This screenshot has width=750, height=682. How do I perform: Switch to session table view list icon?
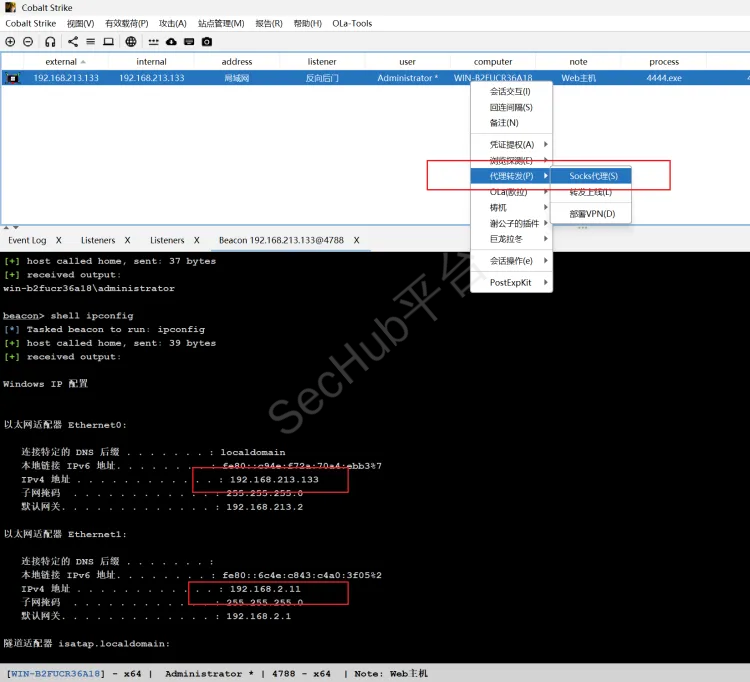[90, 42]
